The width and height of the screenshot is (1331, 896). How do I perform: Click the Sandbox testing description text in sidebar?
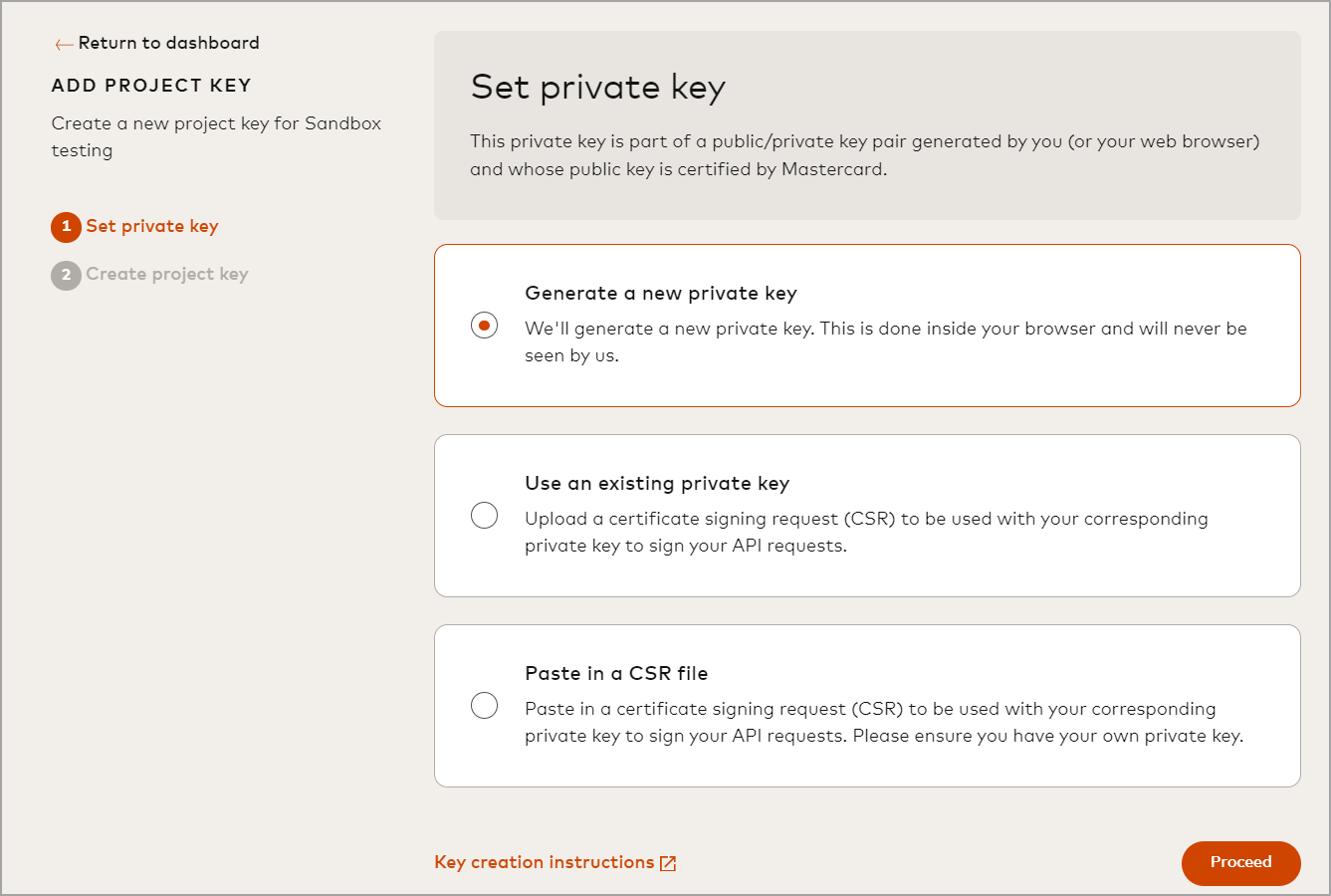pos(216,136)
